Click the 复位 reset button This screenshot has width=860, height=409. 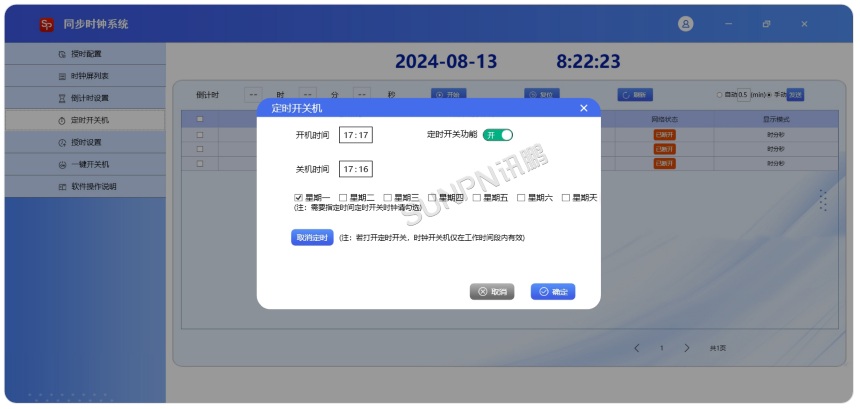[541, 95]
